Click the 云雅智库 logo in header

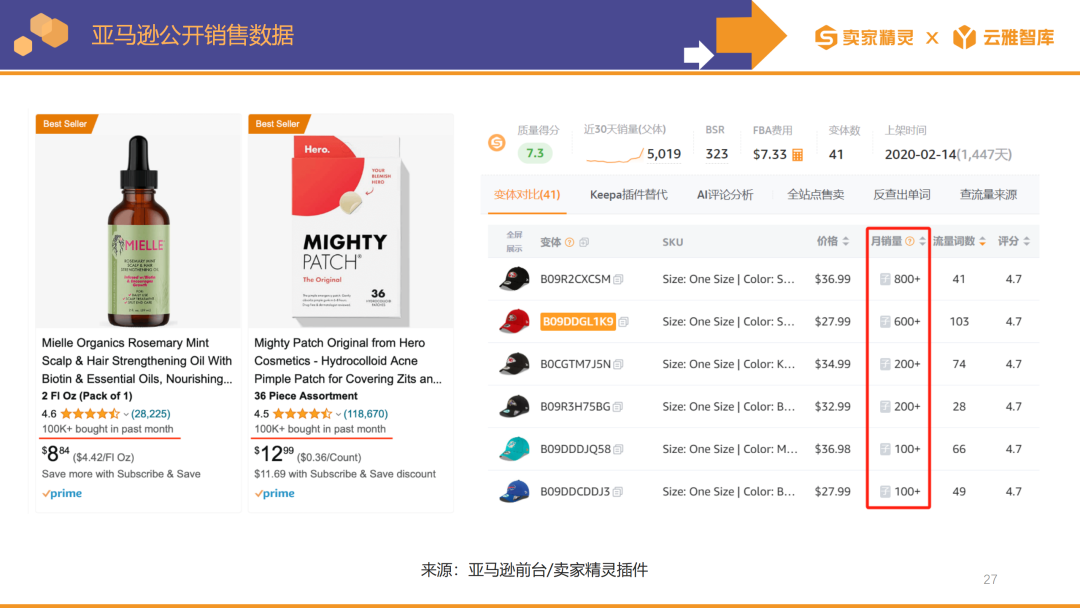click(x=1004, y=37)
